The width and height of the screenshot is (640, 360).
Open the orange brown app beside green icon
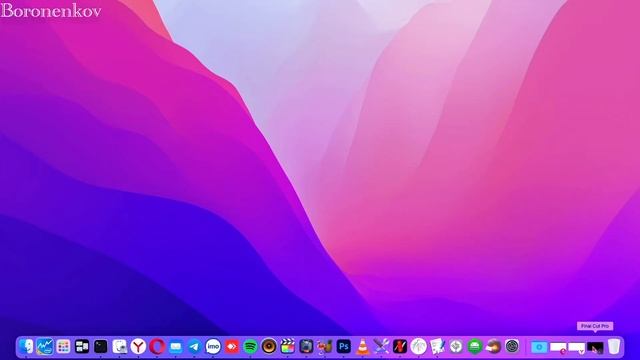[x=493, y=347]
